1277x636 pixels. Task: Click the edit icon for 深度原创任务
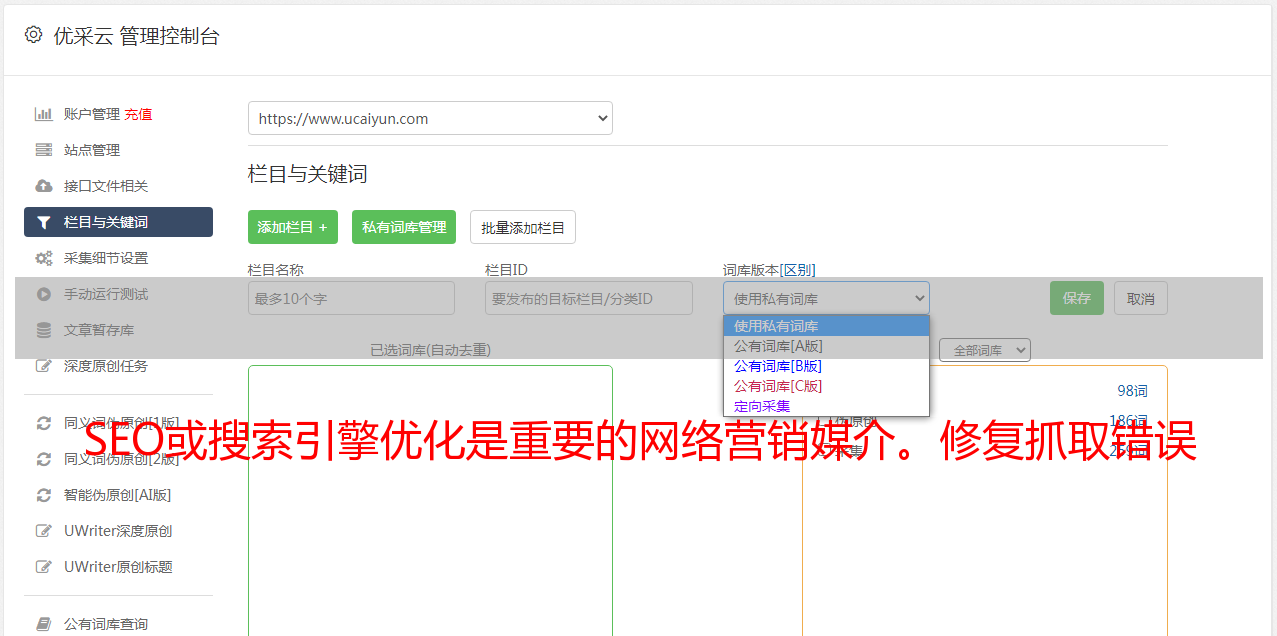click(44, 366)
